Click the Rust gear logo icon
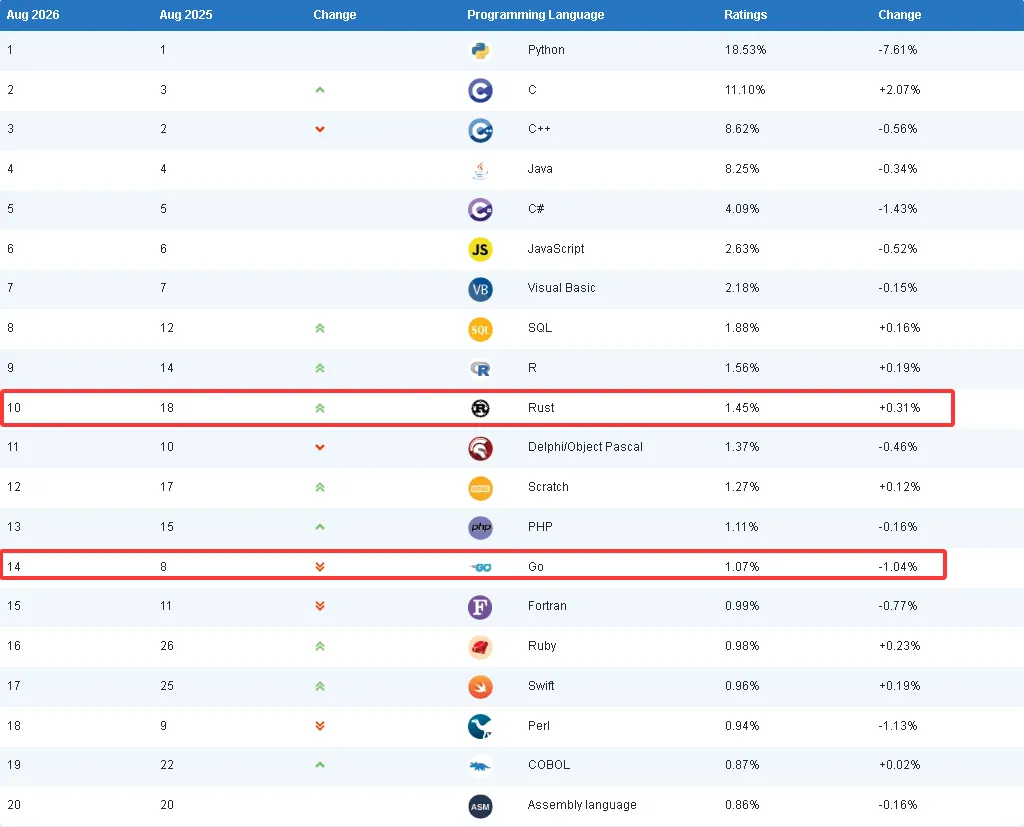 pyautogui.click(x=480, y=408)
